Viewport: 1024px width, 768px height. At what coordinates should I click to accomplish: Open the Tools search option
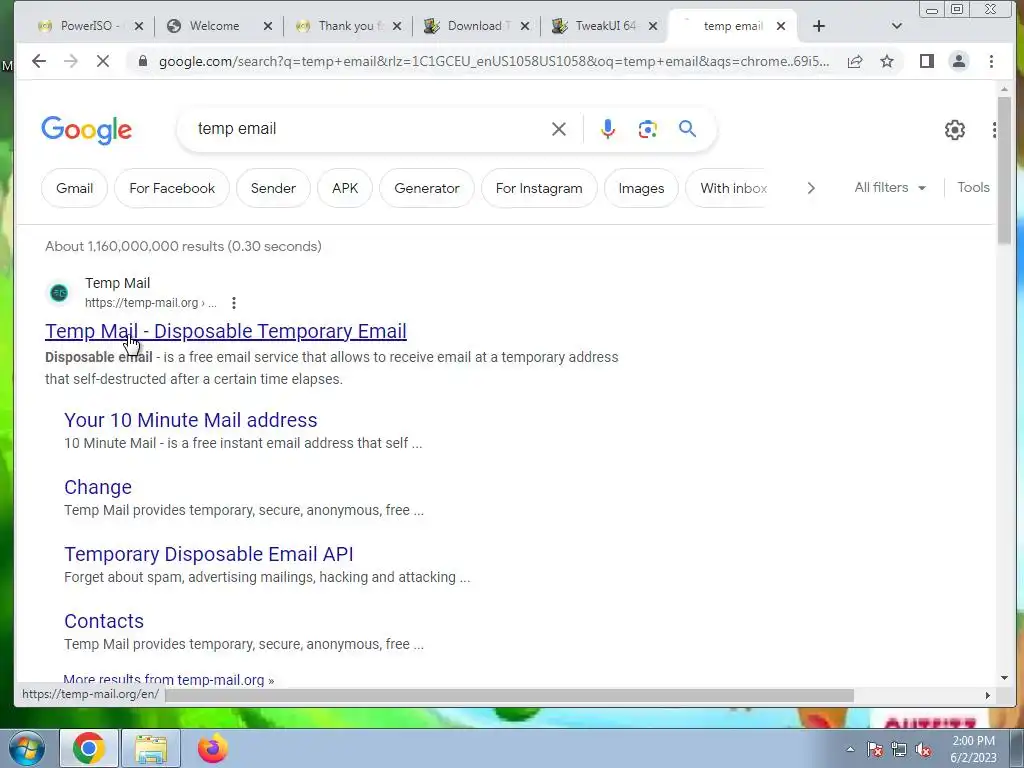point(973,187)
